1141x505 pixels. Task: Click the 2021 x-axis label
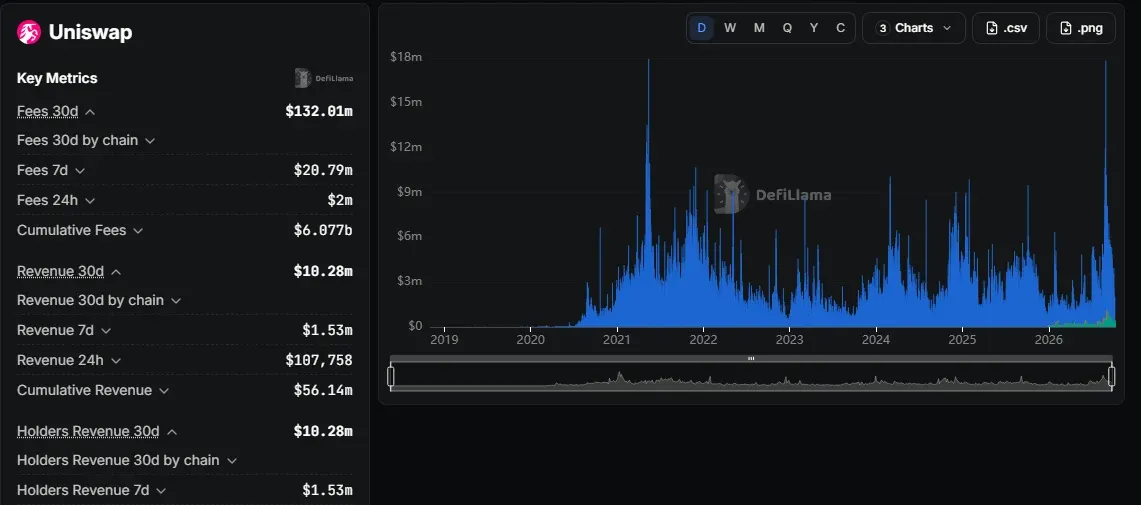tap(617, 340)
